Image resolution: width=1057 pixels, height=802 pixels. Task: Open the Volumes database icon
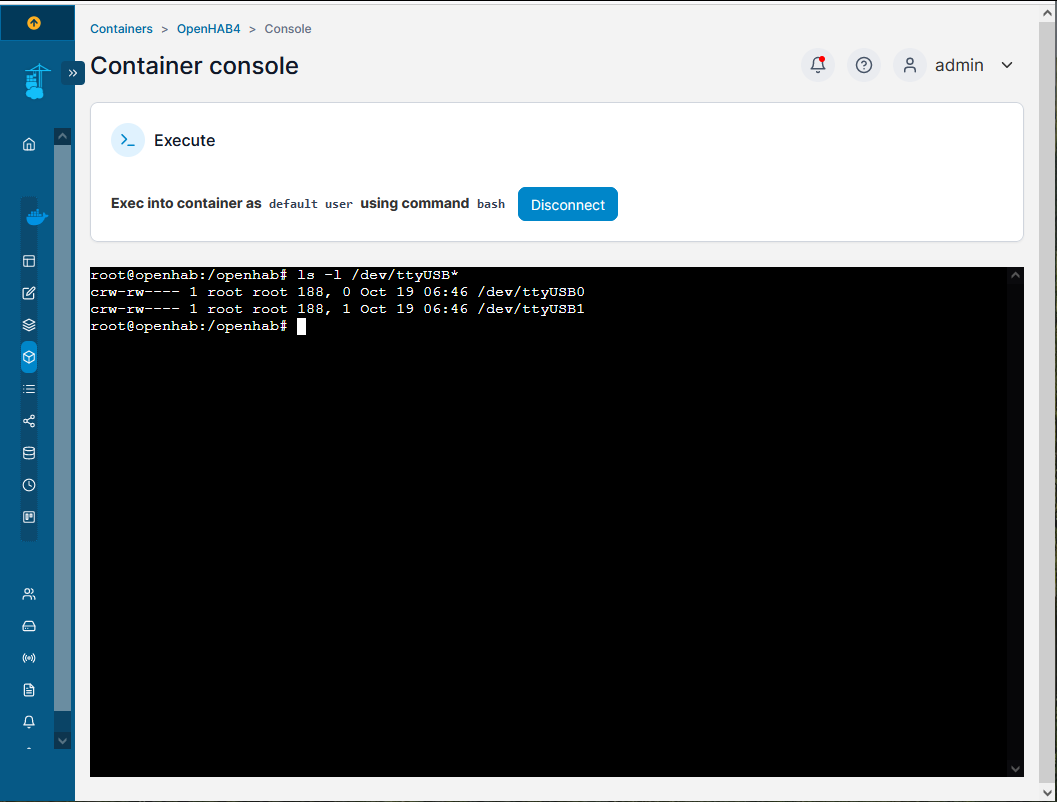tap(29, 453)
